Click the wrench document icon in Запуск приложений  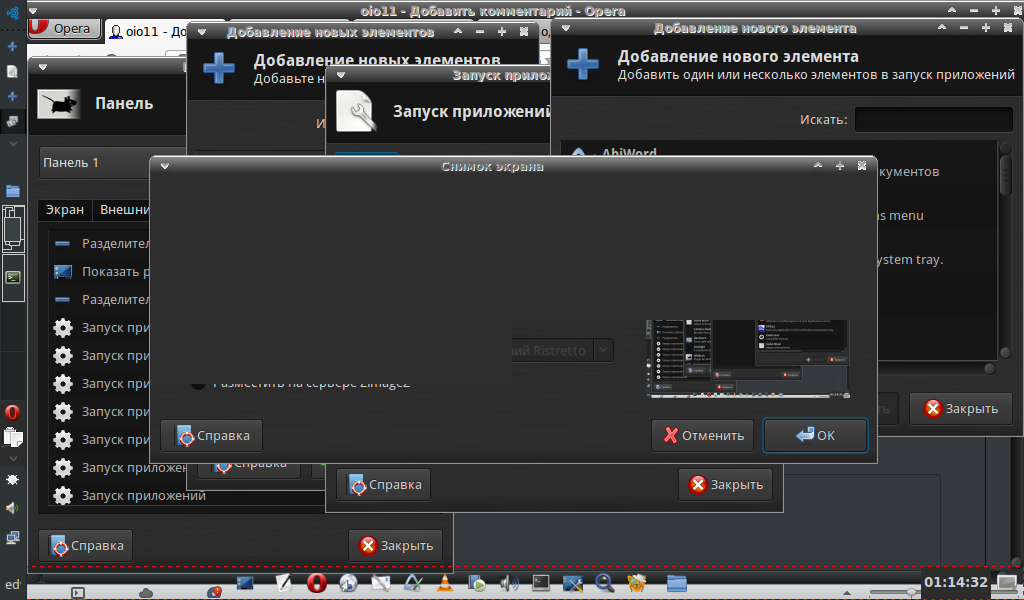[x=356, y=112]
